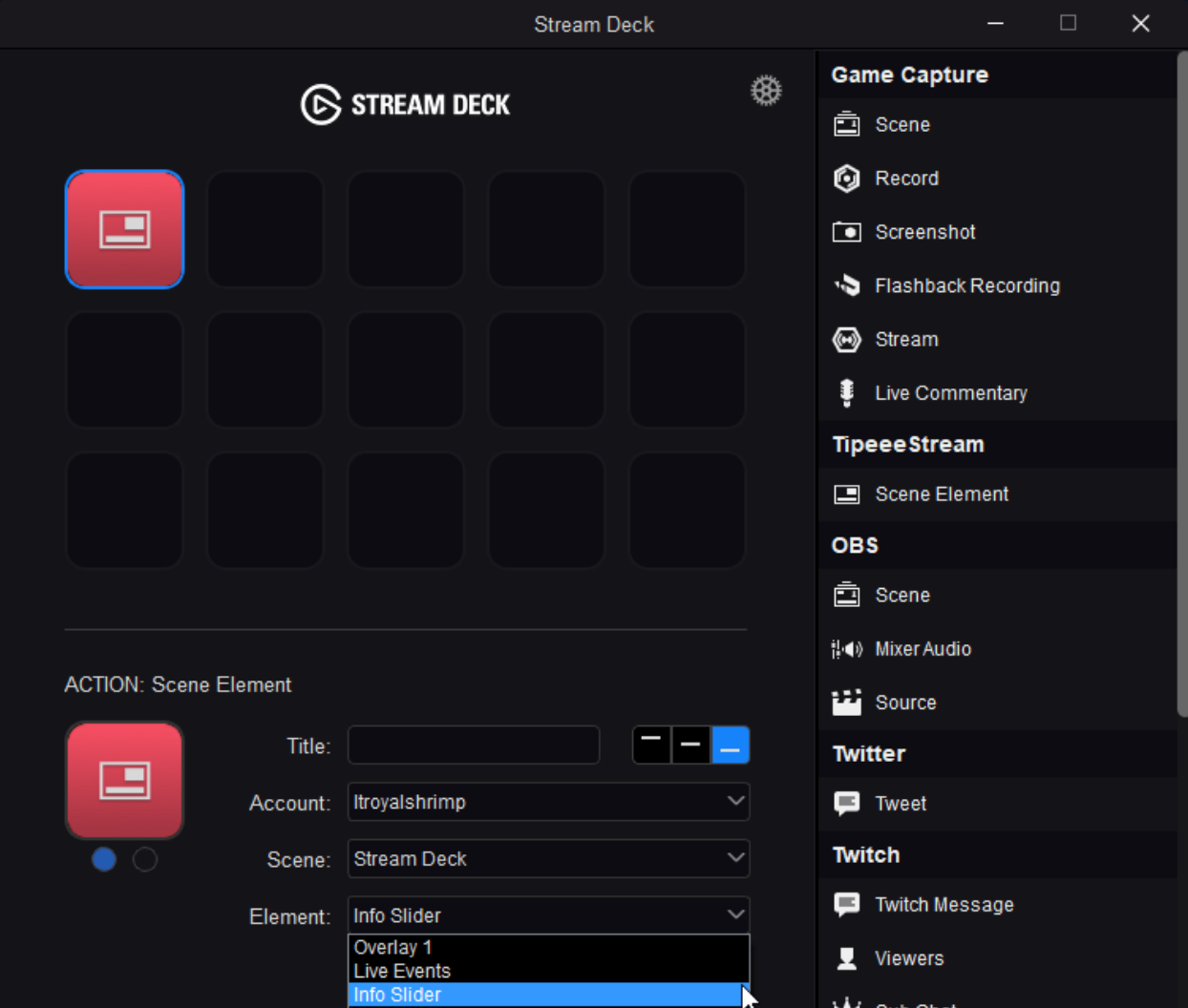Click Mixer Audio label
The height and width of the screenshot is (1008, 1188).
(x=923, y=649)
